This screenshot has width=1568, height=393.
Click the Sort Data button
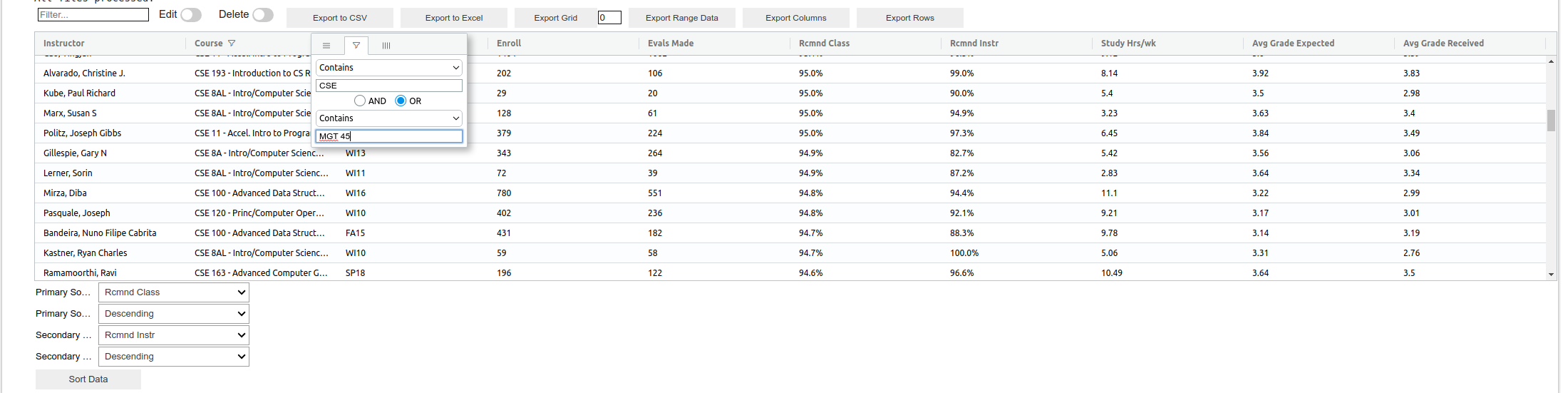pos(88,379)
